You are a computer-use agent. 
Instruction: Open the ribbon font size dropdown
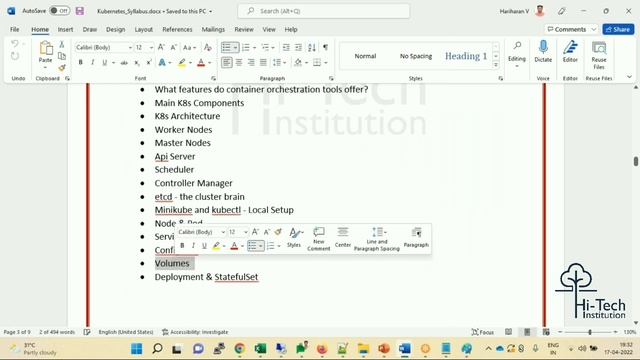[x=151, y=48]
